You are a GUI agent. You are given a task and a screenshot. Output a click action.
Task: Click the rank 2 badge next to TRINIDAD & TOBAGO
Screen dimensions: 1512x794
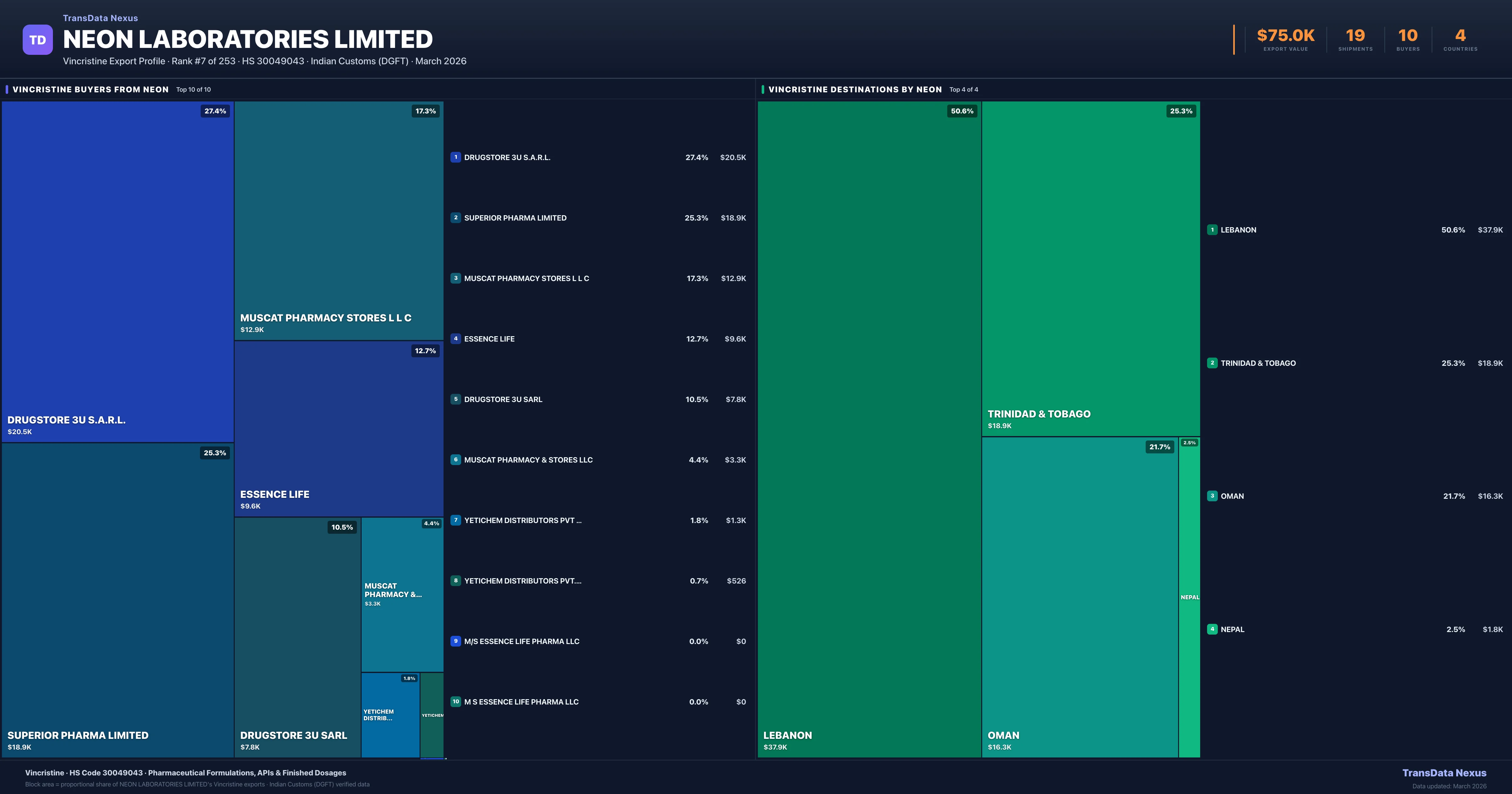(x=1213, y=363)
